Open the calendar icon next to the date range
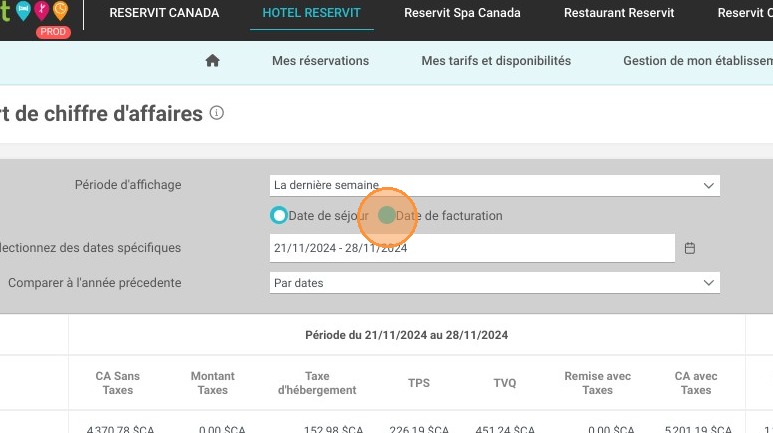The height and width of the screenshot is (433, 773). (x=690, y=248)
